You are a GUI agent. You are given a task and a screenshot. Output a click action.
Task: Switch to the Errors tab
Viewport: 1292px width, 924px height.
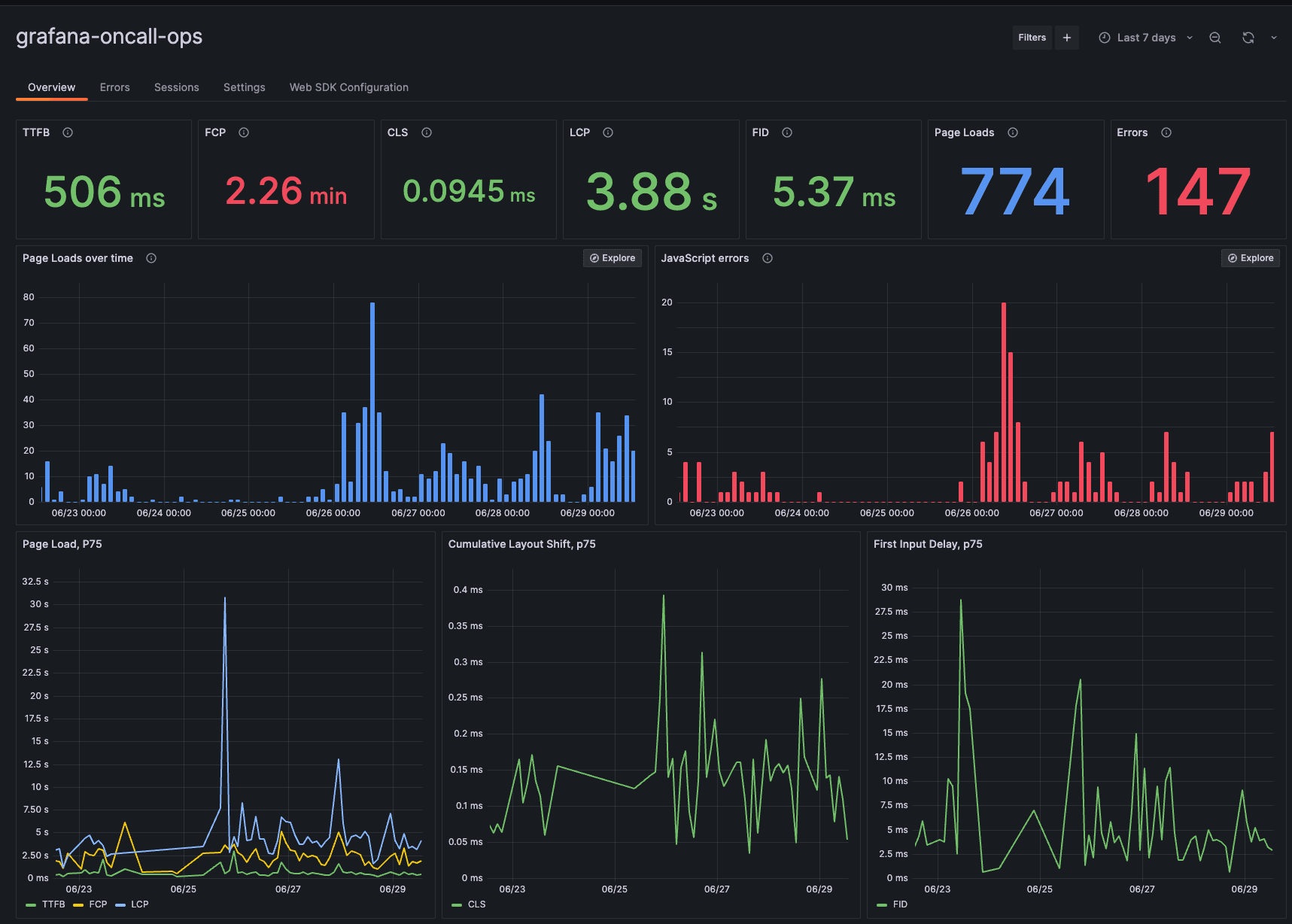tap(114, 87)
